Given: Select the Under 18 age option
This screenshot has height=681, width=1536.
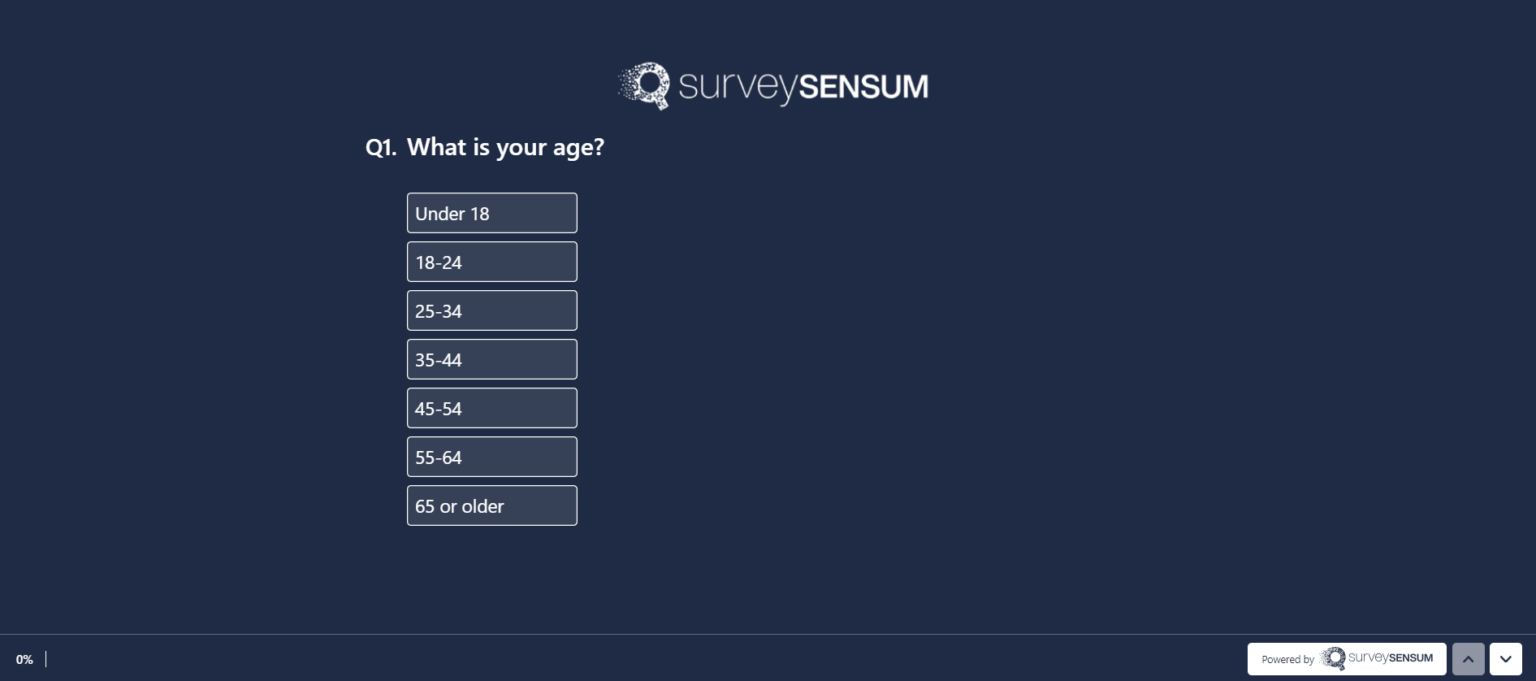Looking at the screenshot, I should click(491, 212).
